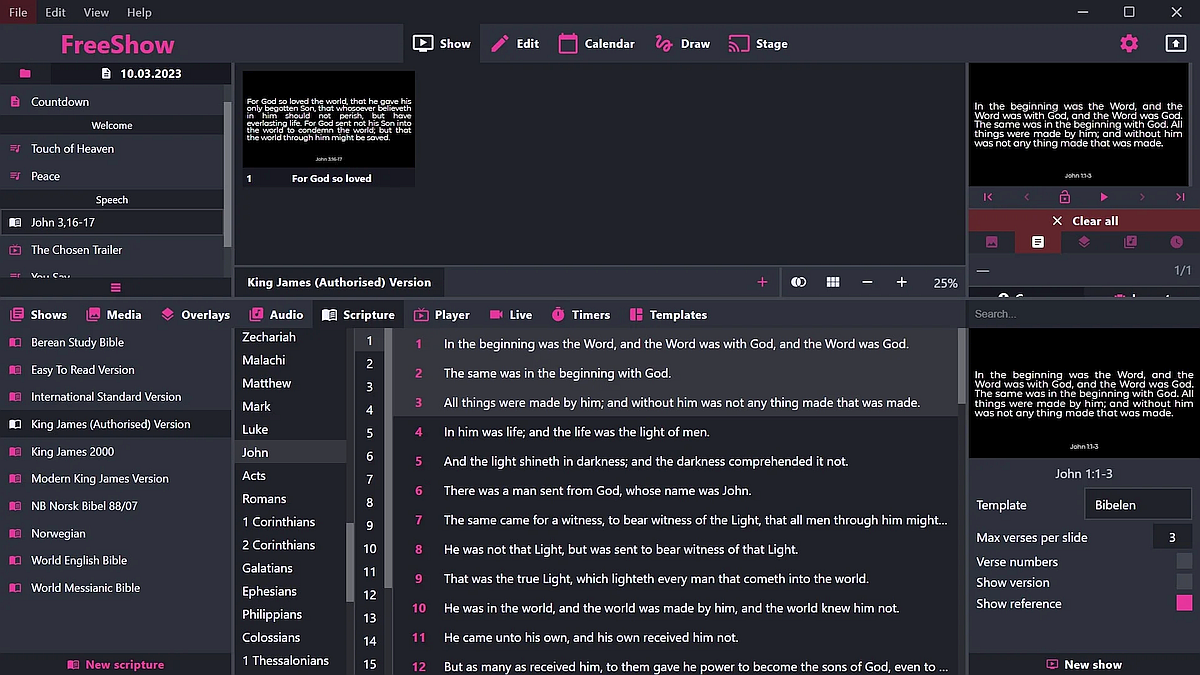The width and height of the screenshot is (1200, 675).
Task: Click the Clear all button
Action: click(1084, 220)
